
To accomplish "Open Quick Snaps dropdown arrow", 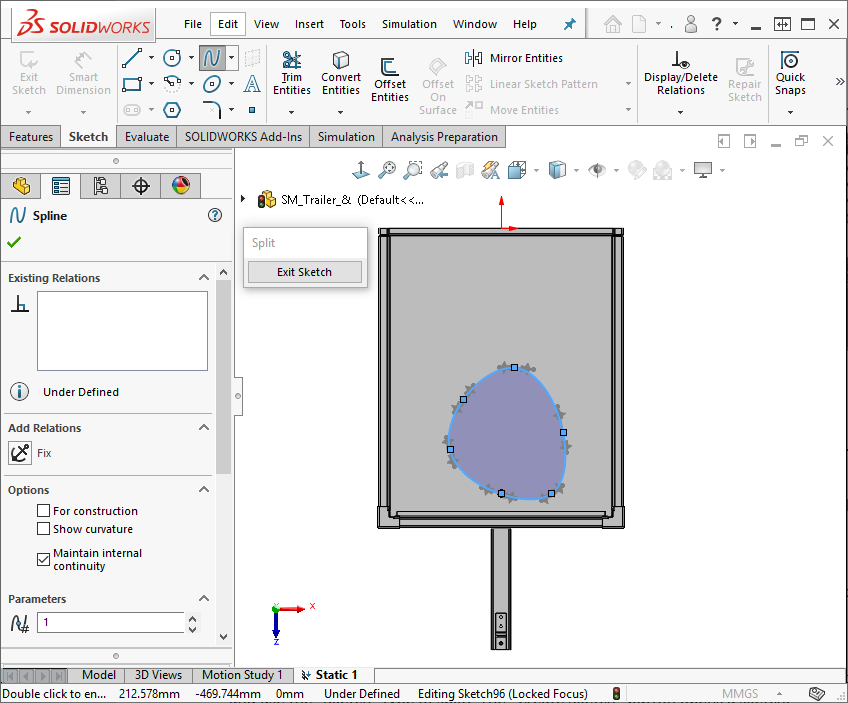I will [x=790, y=112].
